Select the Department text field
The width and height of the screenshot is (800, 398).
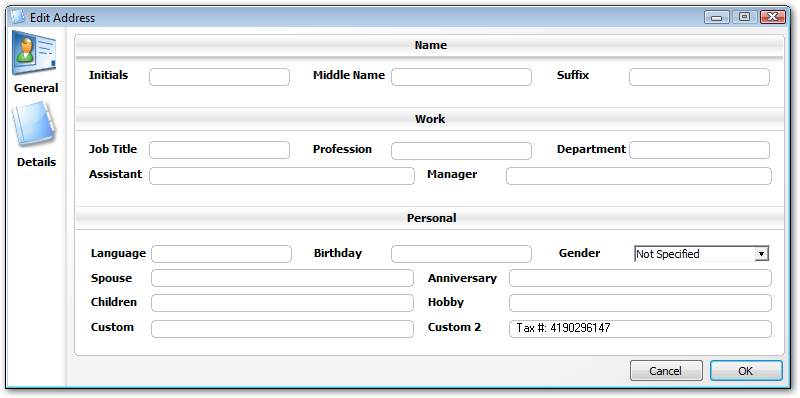tap(699, 150)
